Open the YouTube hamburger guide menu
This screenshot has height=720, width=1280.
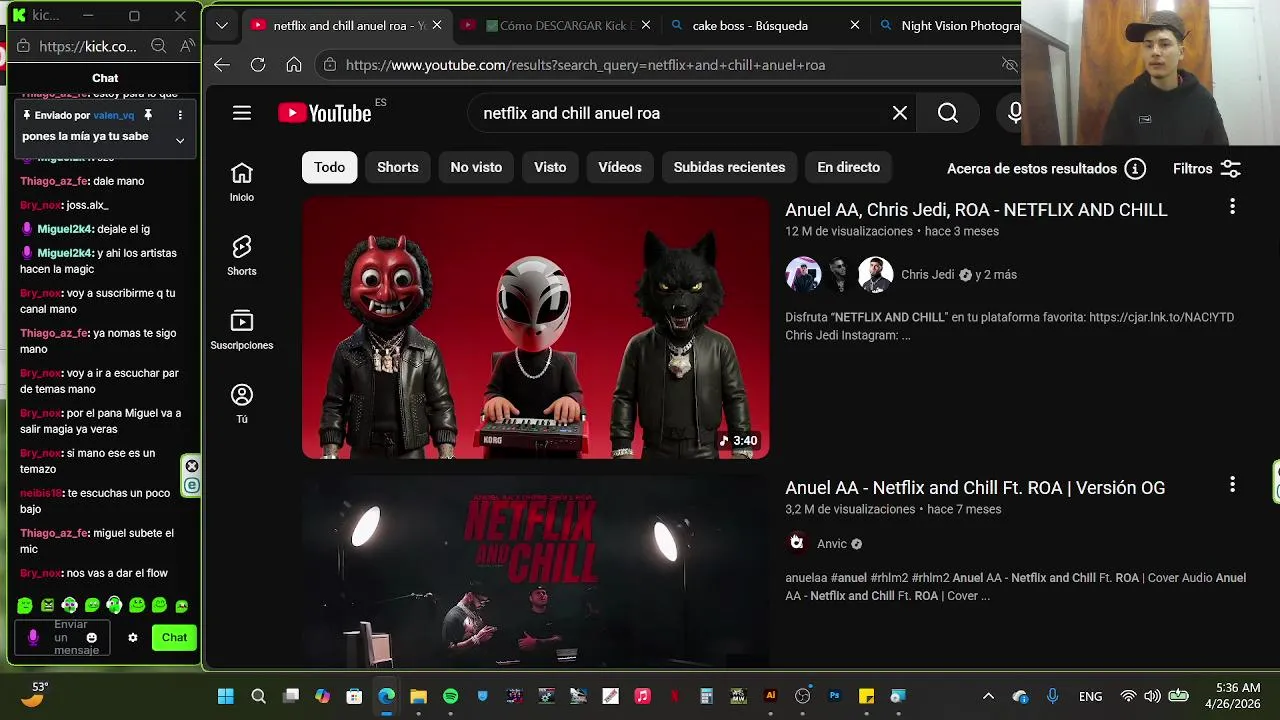(x=242, y=113)
